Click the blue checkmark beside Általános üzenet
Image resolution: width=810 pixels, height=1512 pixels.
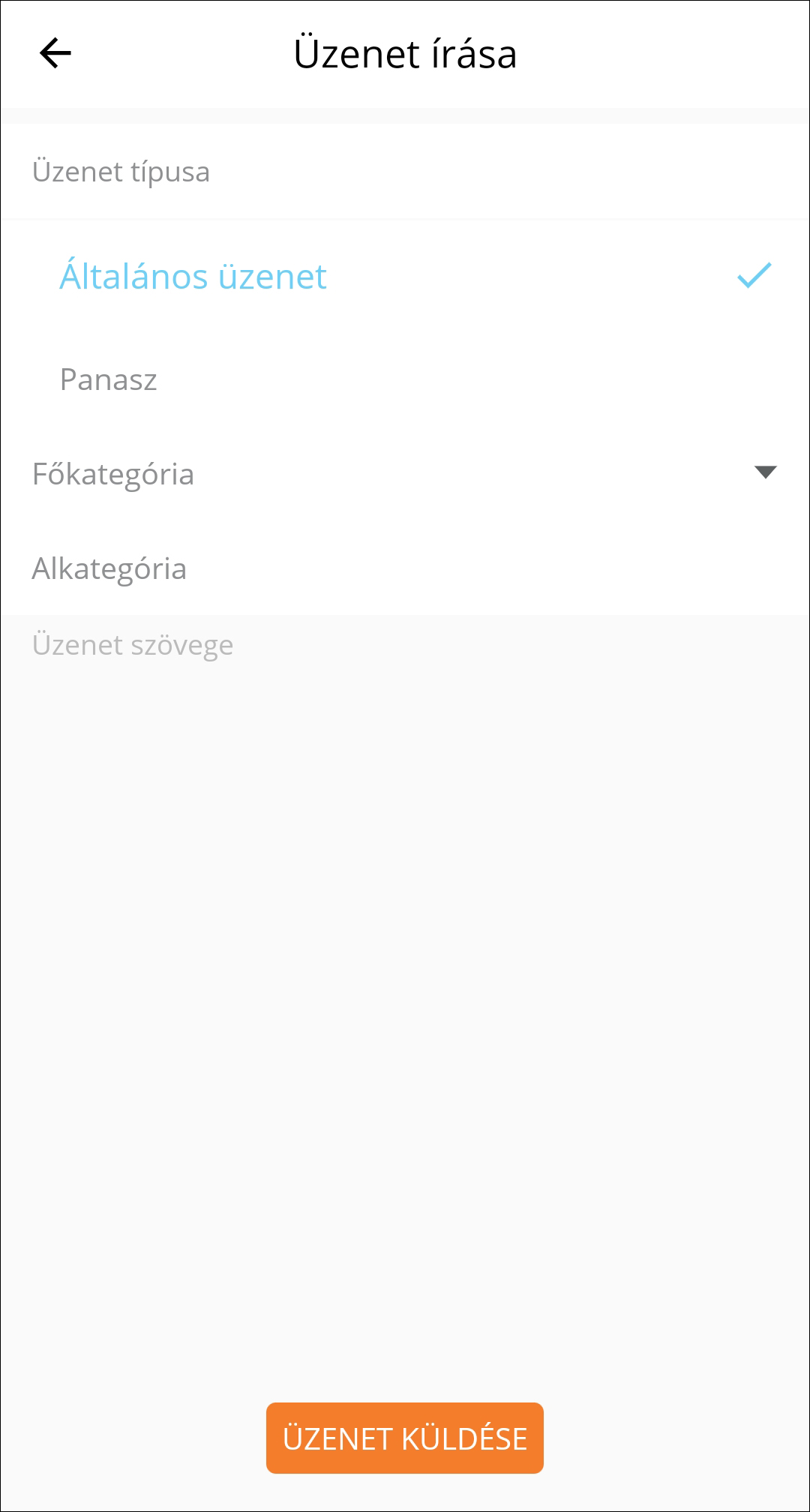pos(754,275)
